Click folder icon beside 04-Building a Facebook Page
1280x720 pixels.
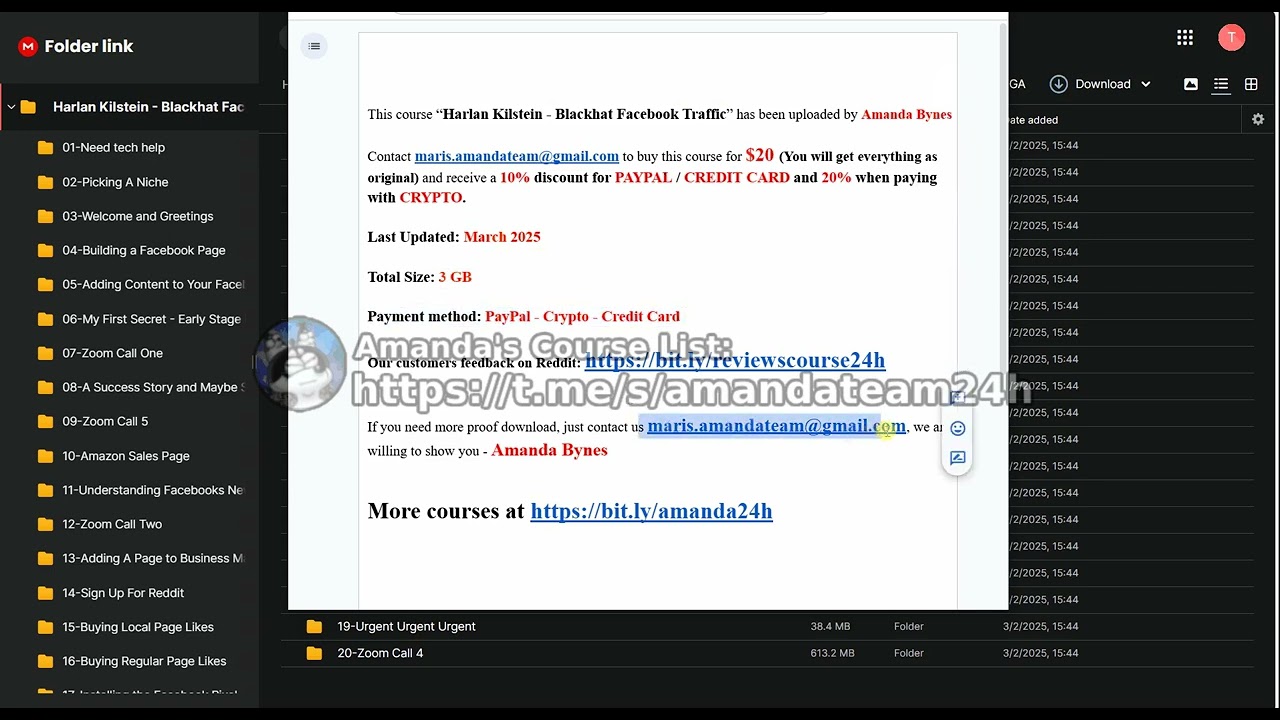(x=45, y=251)
